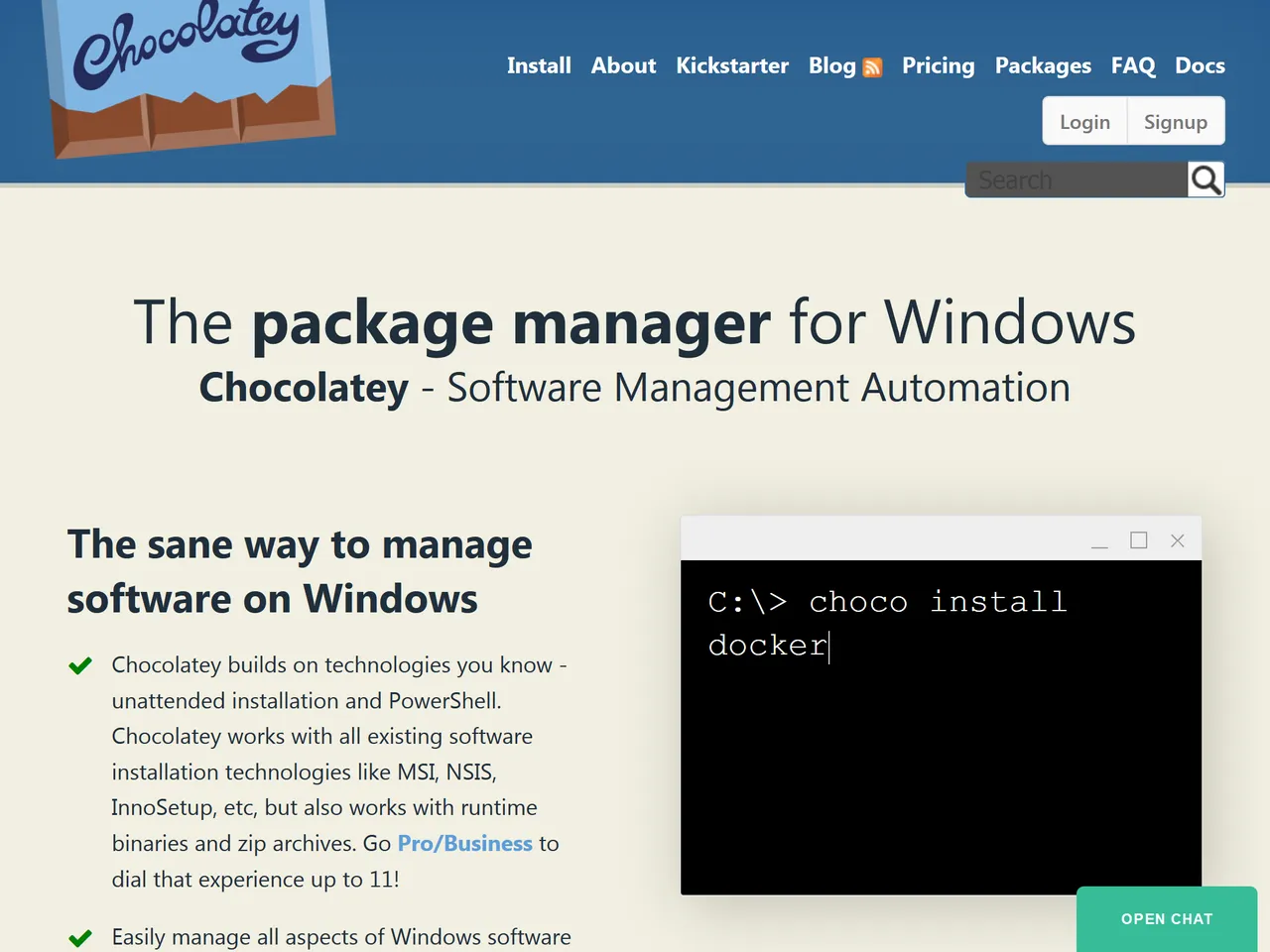The height and width of the screenshot is (952, 1270).
Task: Click the search magnifier icon
Action: [x=1206, y=179]
